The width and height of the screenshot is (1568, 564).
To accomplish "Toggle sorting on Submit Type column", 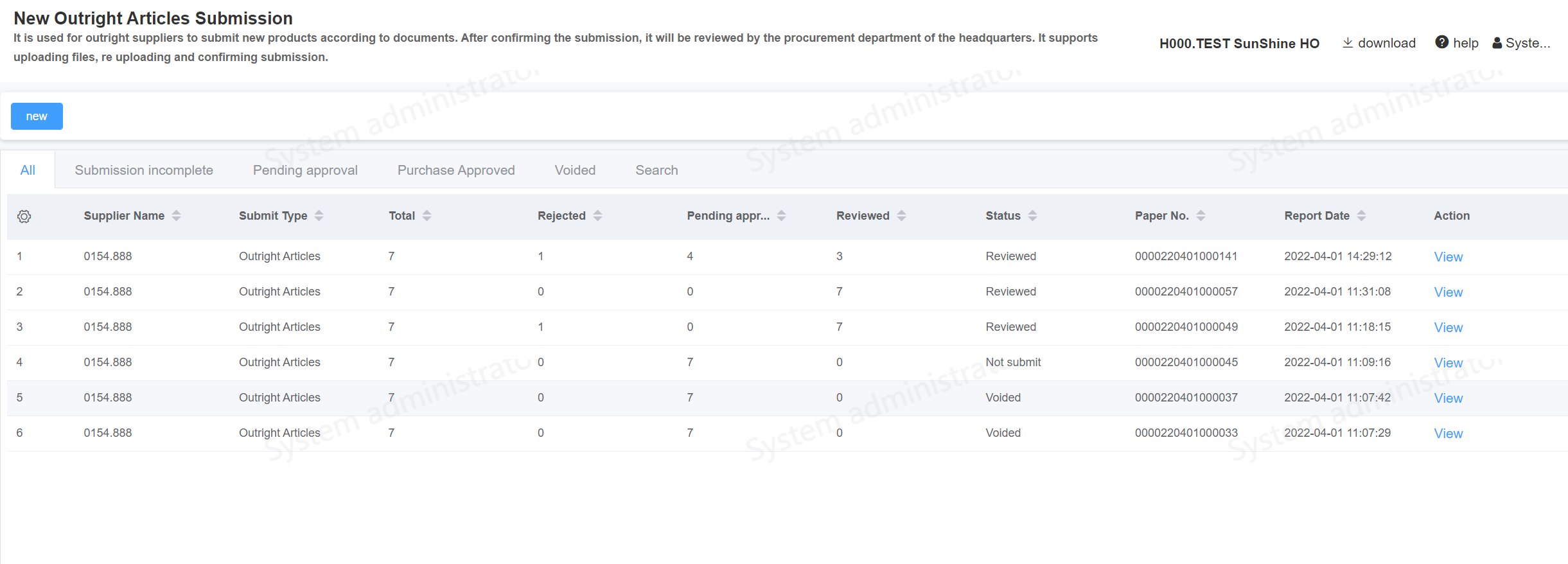I will point(319,216).
